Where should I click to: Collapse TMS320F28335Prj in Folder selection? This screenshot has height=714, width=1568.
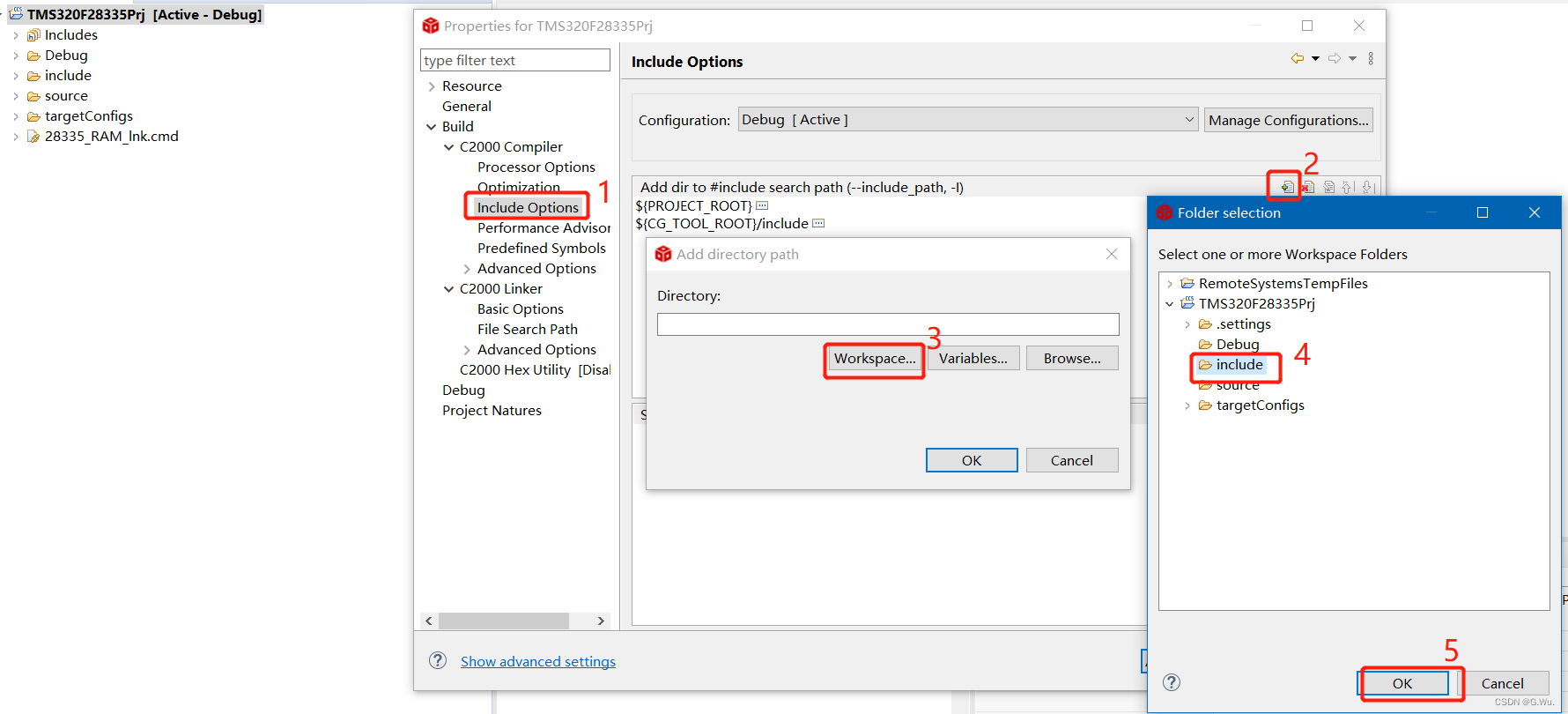click(1170, 304)
